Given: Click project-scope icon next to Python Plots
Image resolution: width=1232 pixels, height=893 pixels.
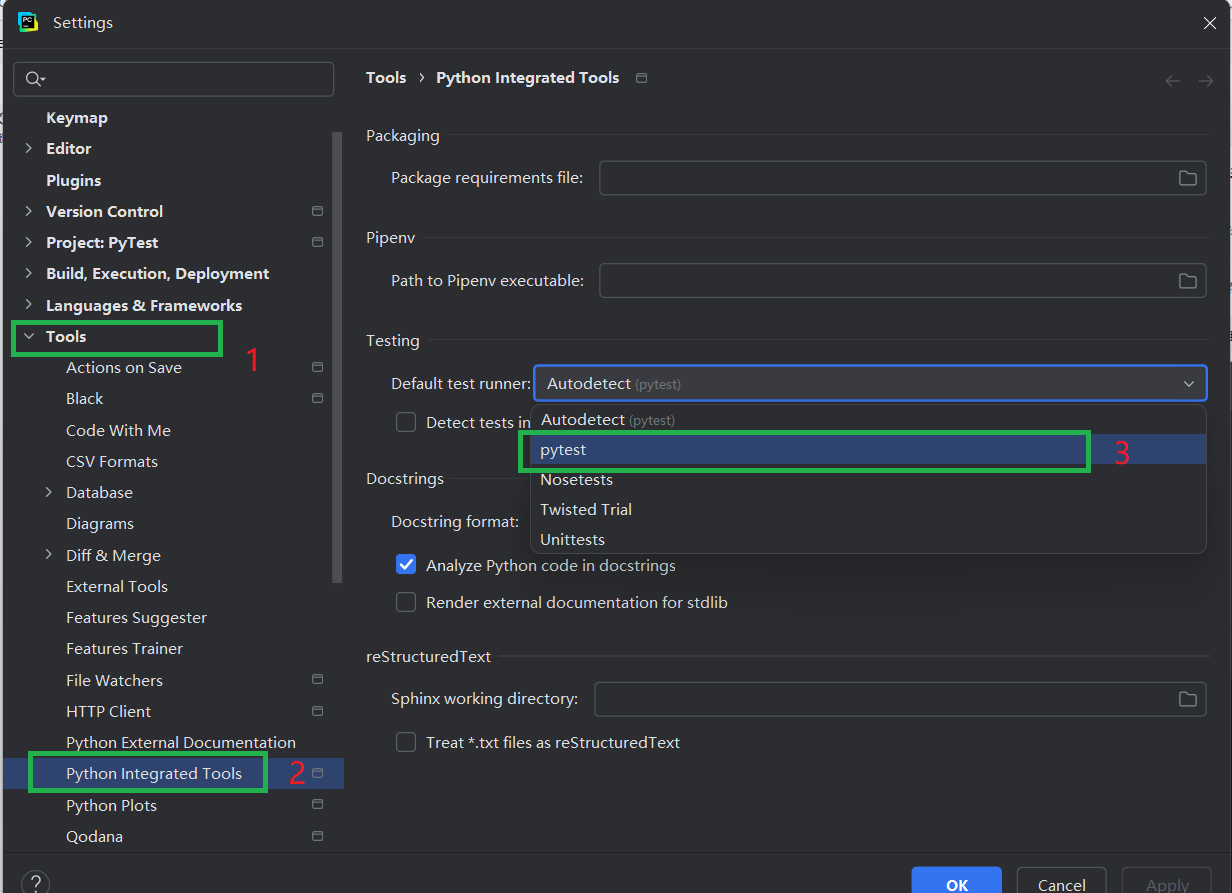Looking at the screenshot, I should (318, 805).
